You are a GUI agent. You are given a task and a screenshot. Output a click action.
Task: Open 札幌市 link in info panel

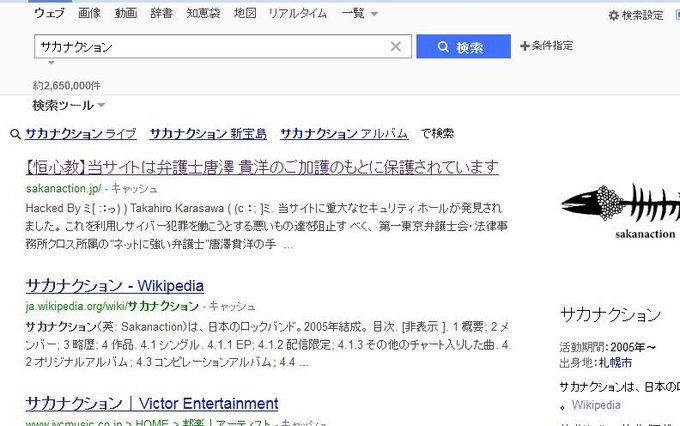click(615, 363)
